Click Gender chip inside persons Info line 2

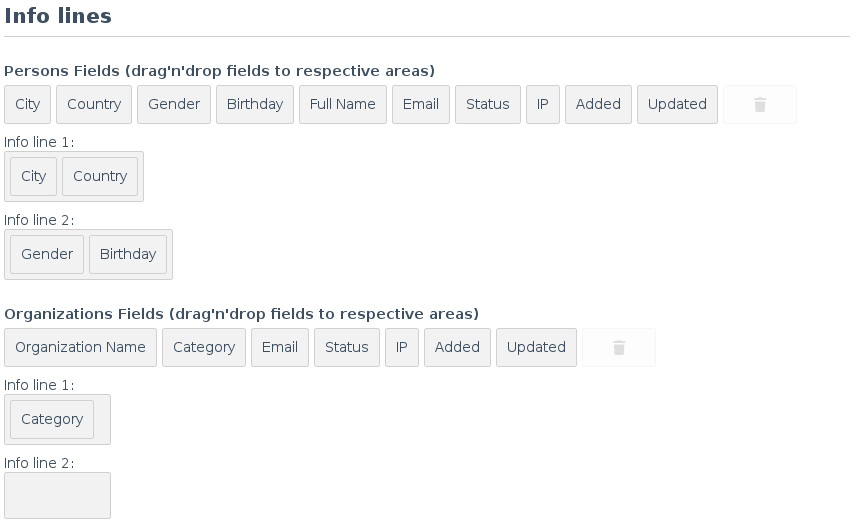click(47, 254)
